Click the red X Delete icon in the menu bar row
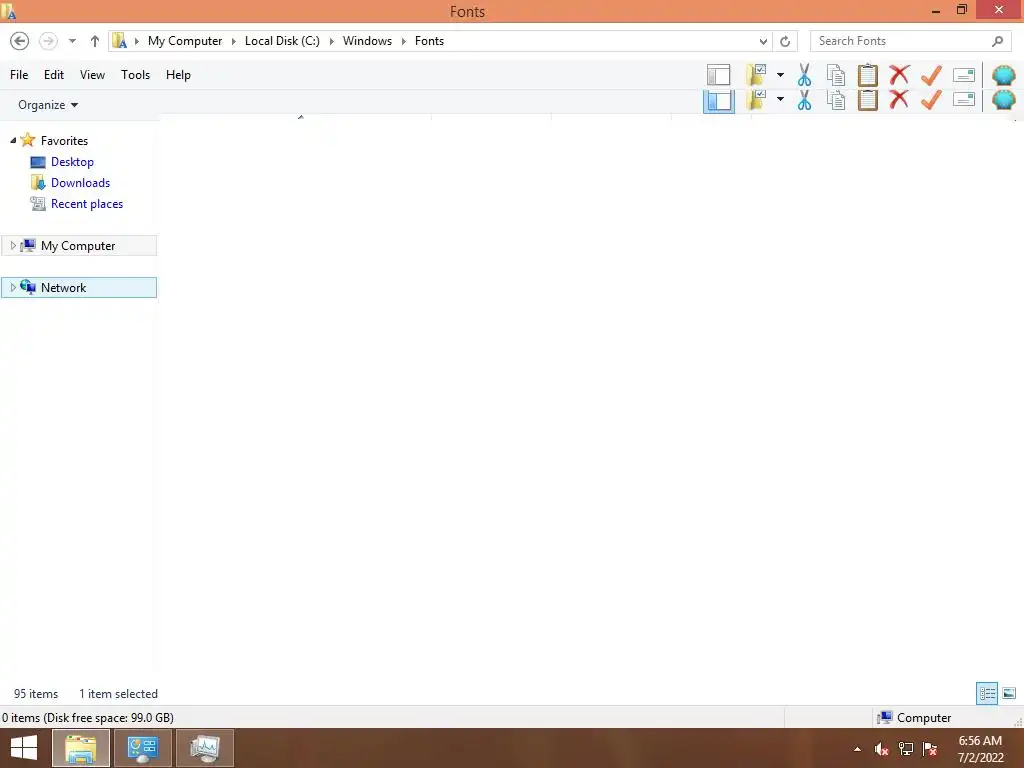The width and height of the screenshot is (1024, 768). coord(899,75)
